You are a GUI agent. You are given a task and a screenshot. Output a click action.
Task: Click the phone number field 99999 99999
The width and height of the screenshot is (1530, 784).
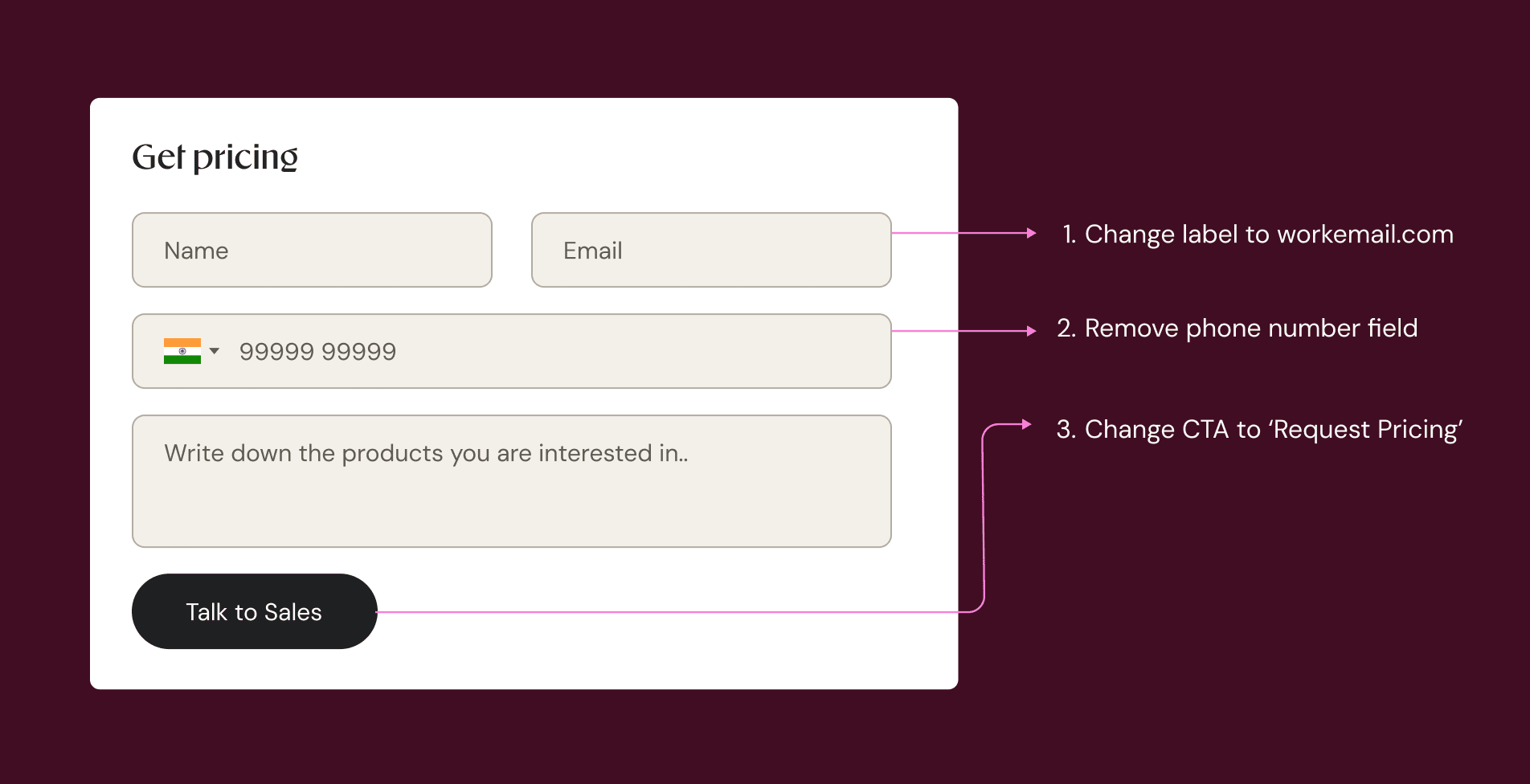click(512, 351)
